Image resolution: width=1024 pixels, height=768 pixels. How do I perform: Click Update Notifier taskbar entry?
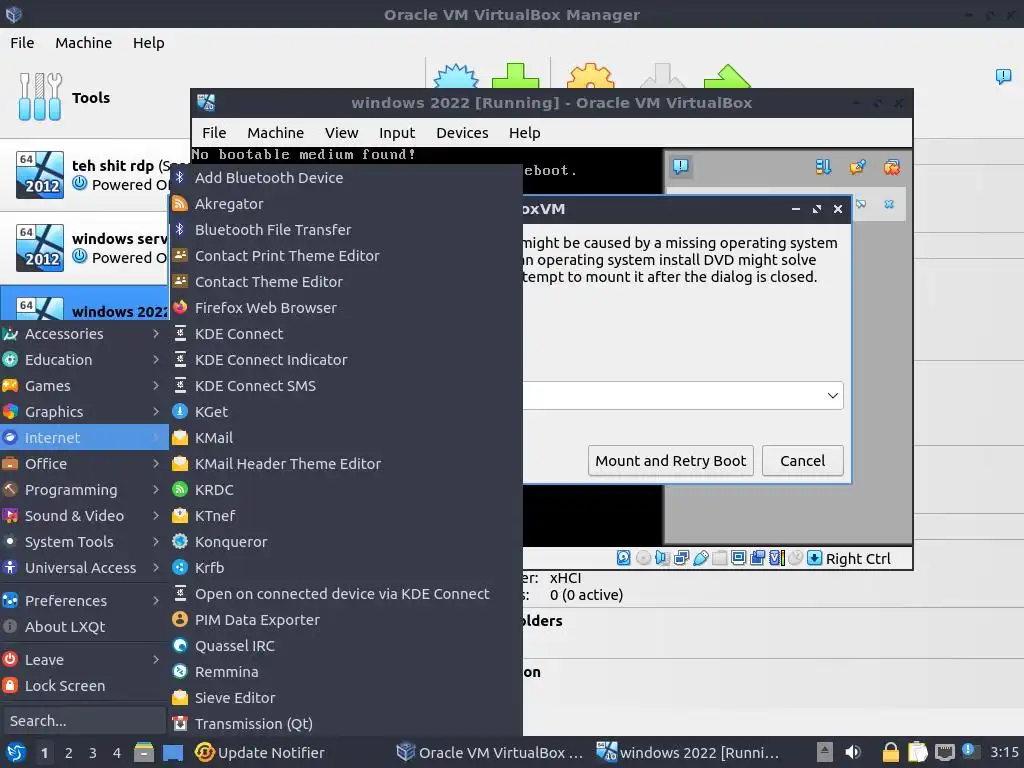coord(260,752)
